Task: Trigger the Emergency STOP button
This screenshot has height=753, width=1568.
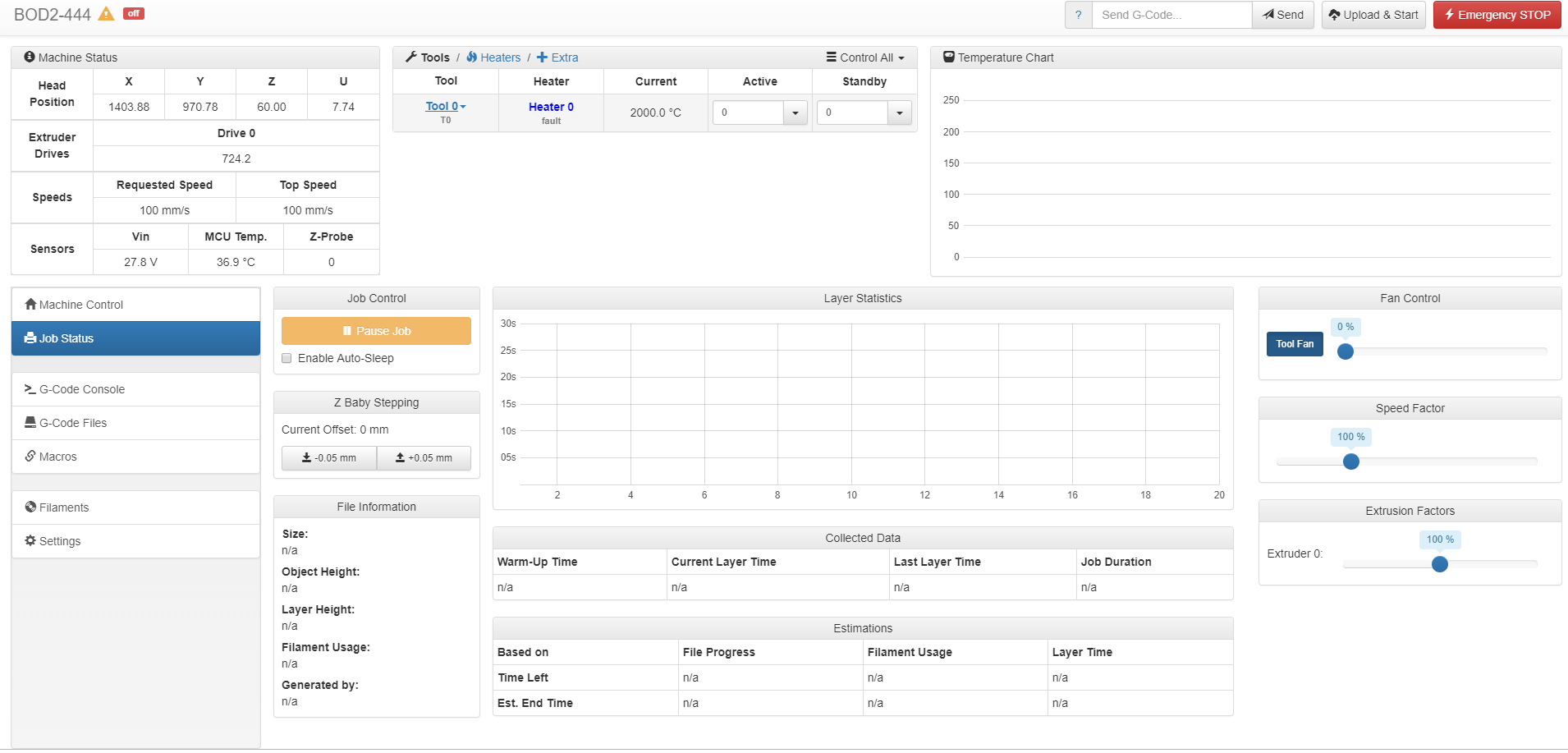Action: click(1497, 15)
